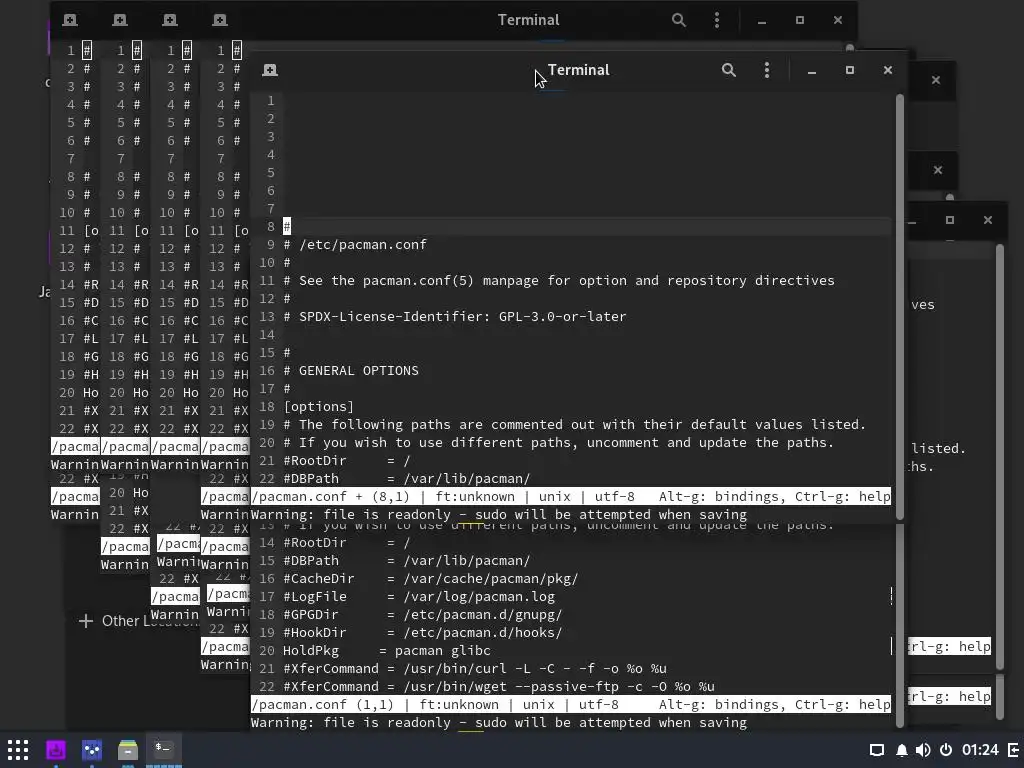Click the SPDX-License-Identifier line
This screenshot has width=1024, height=768.
pos(455,317)
